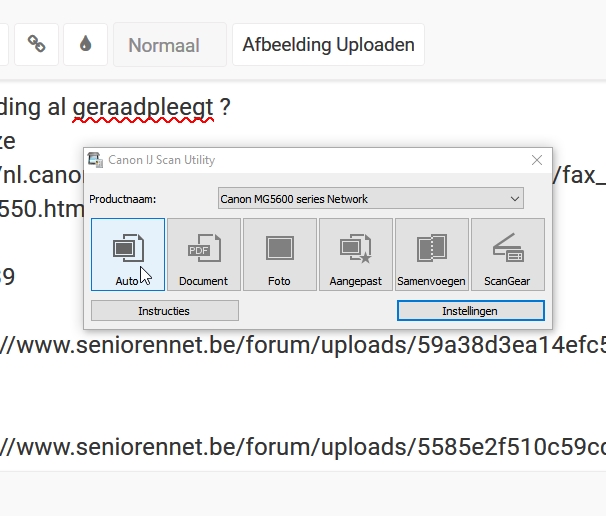
Task: Click the Canon IJ Scan Utility title text
Action: coord(161,160)
